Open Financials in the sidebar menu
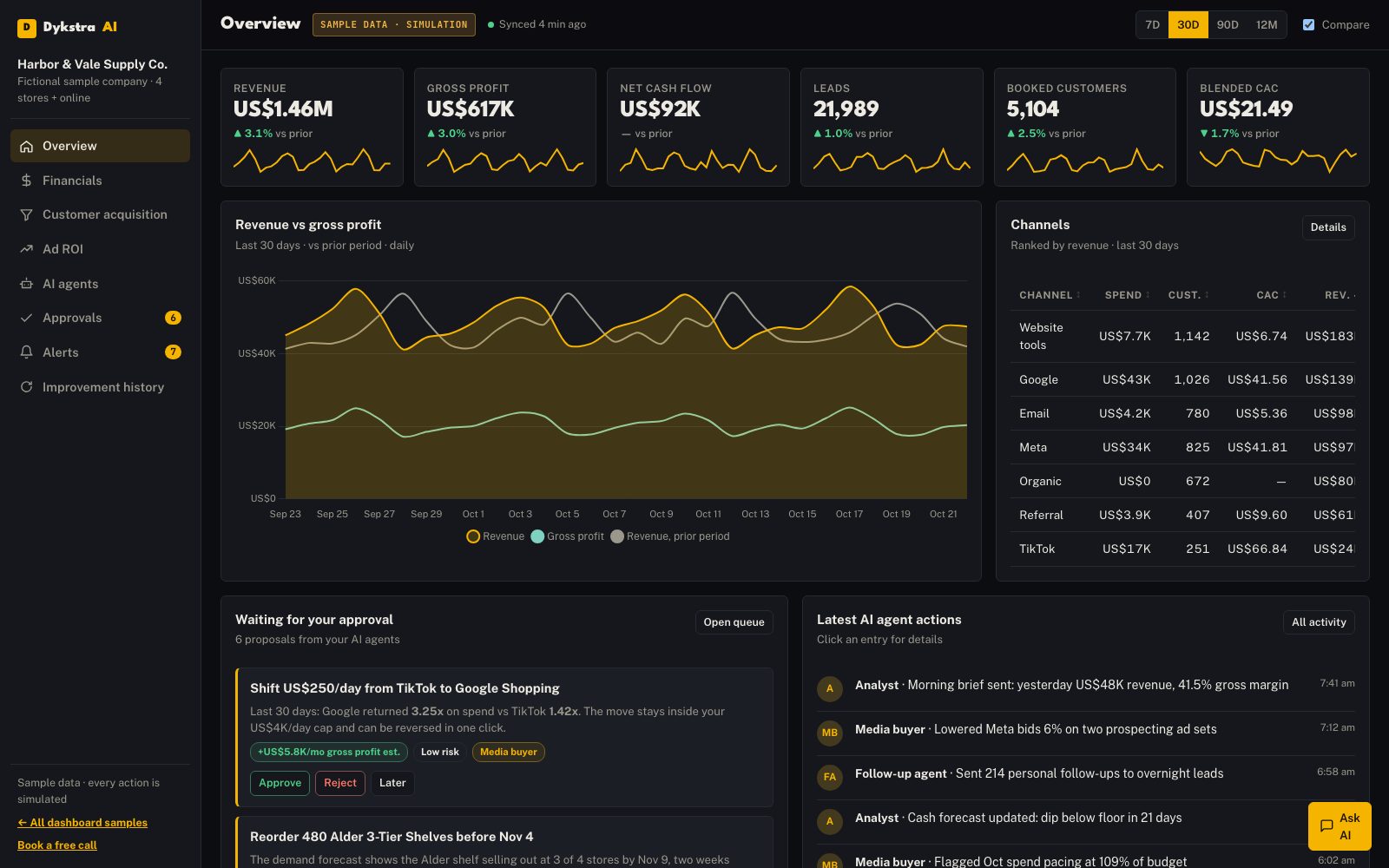The width and height of the screenshot is (1389, 868). point(100,181)
